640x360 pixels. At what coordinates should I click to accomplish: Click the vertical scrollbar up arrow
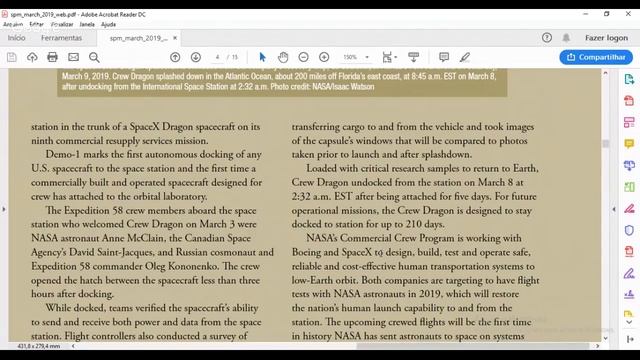(606, 73)
